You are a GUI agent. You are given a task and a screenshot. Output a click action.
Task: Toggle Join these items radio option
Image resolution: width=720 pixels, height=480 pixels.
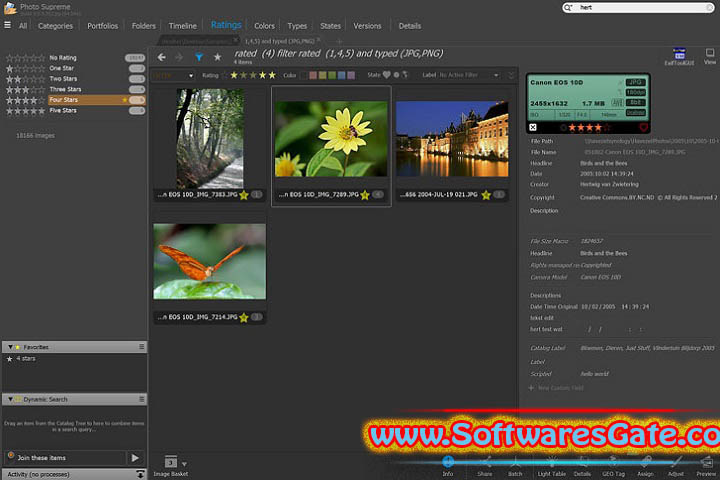tap(11, 455)
